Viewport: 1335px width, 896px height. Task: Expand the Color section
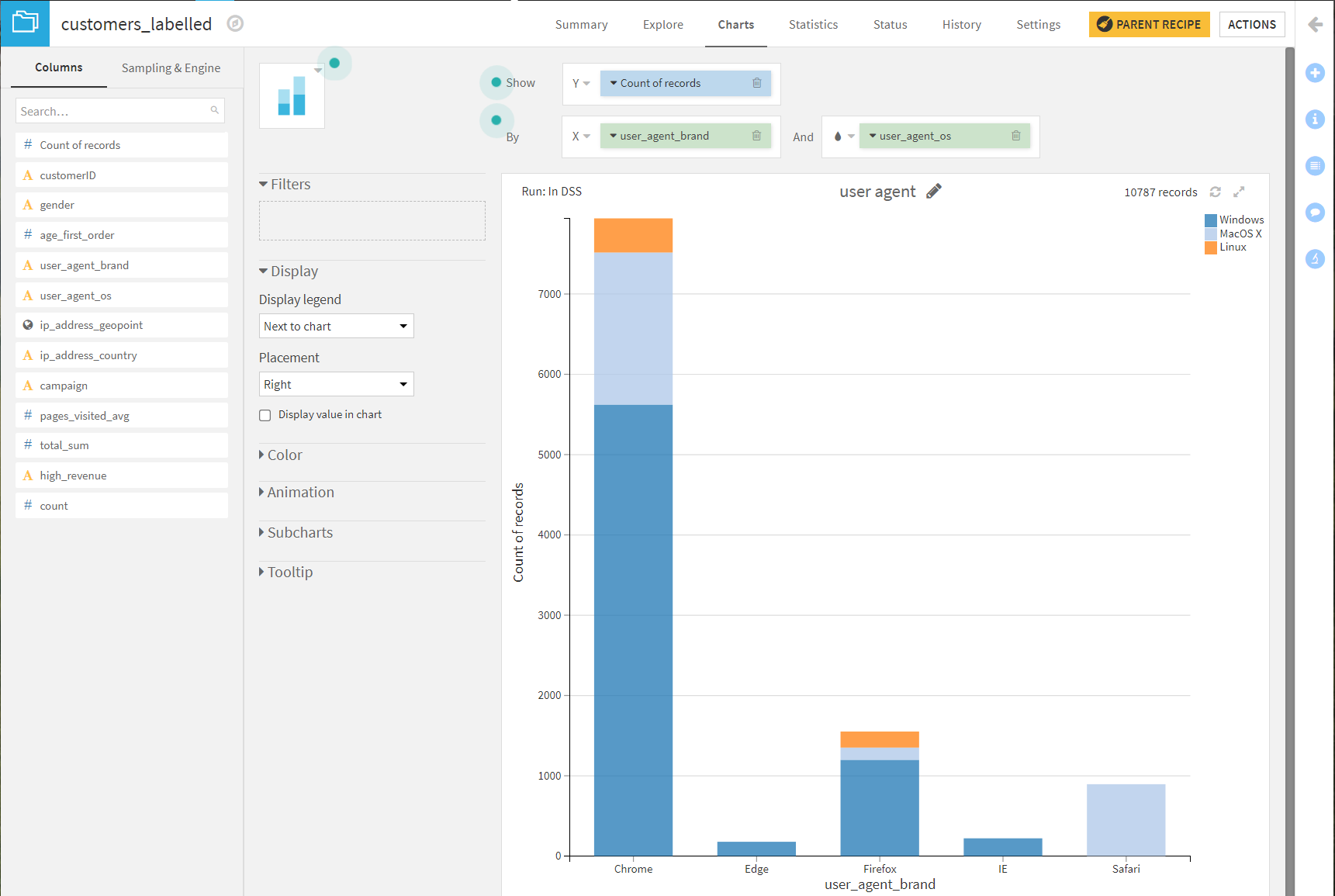point(281,455)
